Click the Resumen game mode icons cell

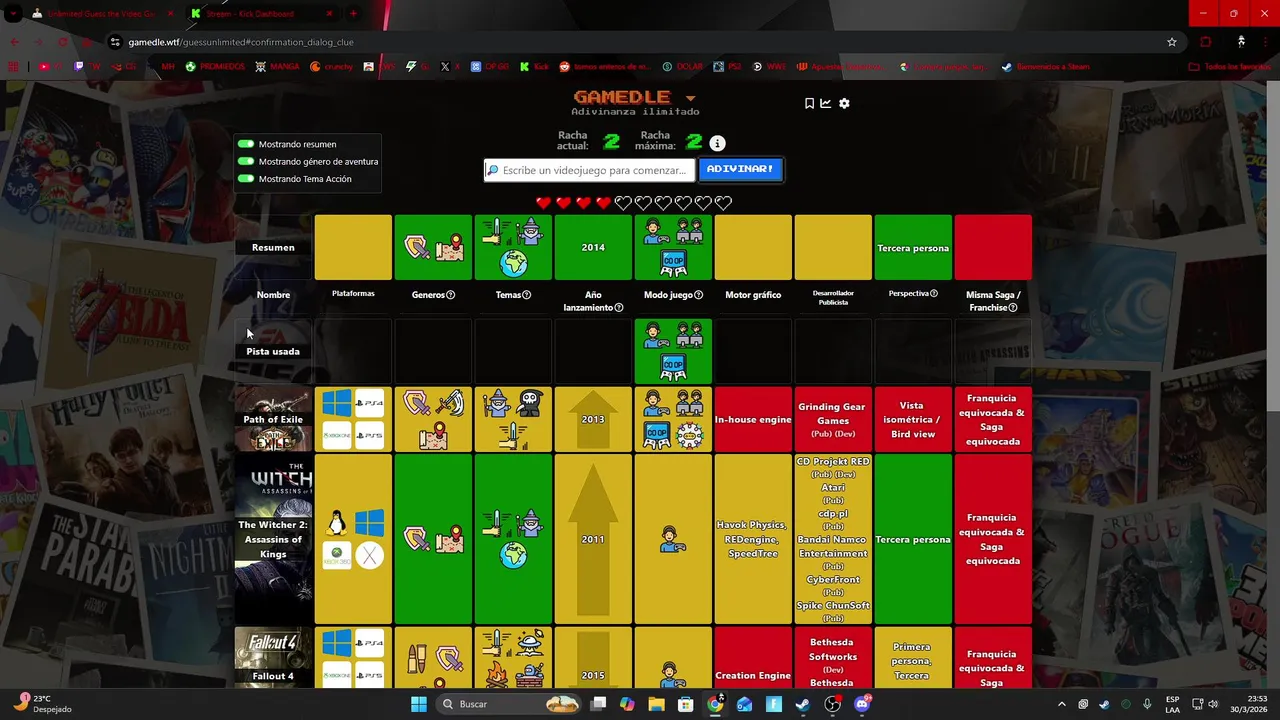coord(673,247)
